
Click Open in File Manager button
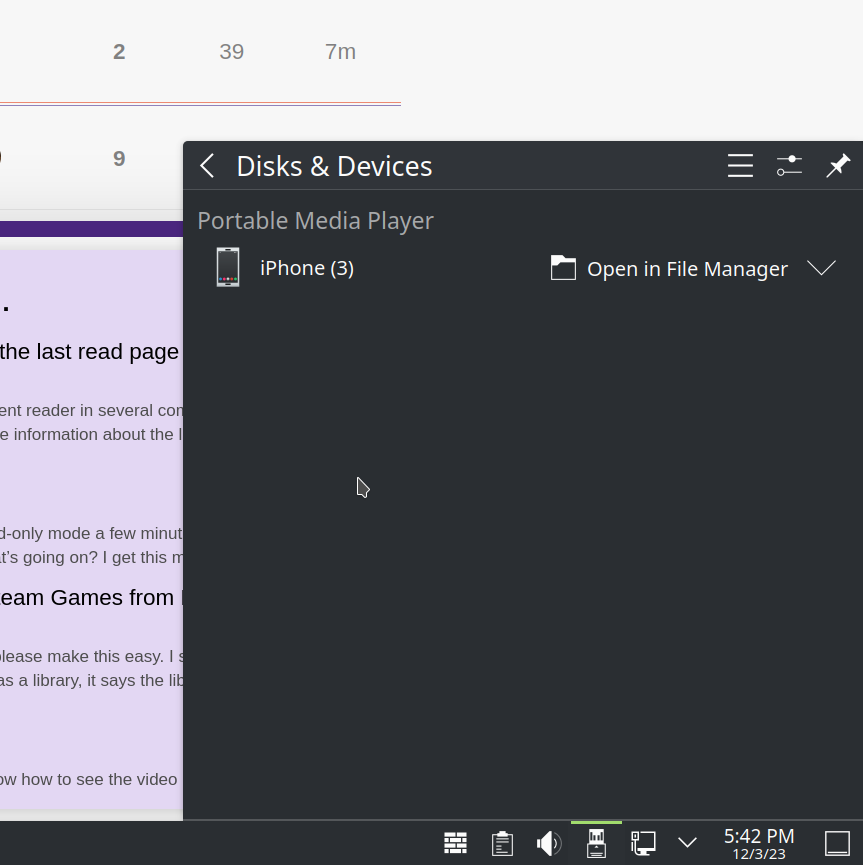pyautogui.click(x=669, y=269)
